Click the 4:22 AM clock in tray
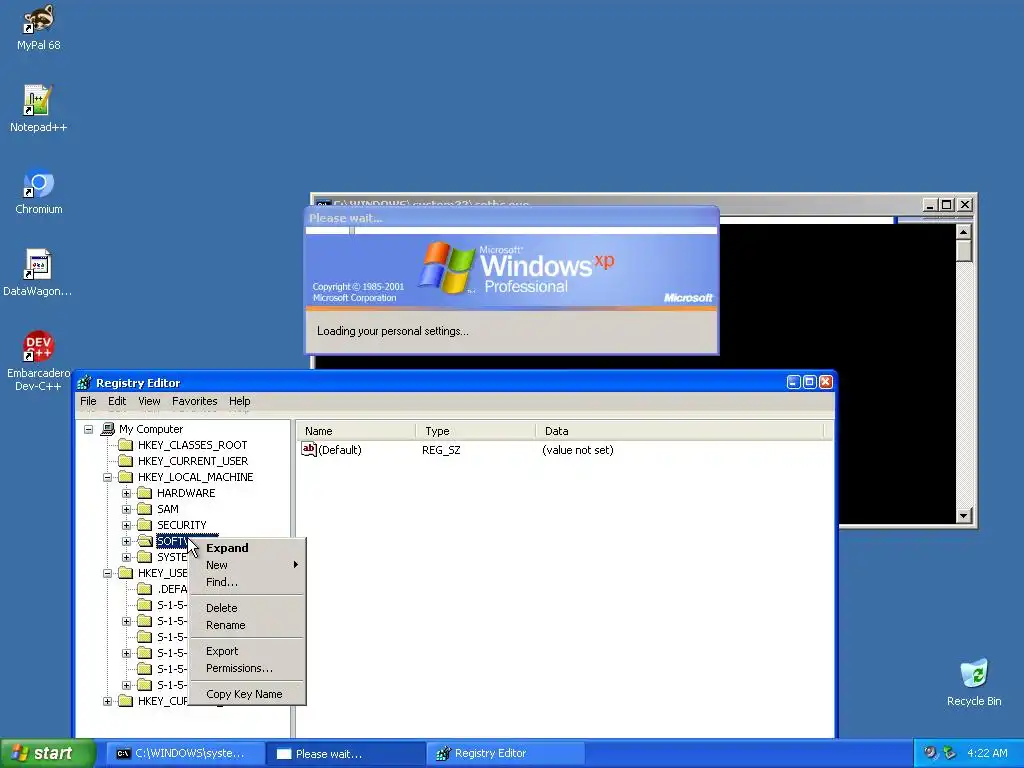Image resolution: width=1024 pixels, height=768 pixels. [987, 753]
